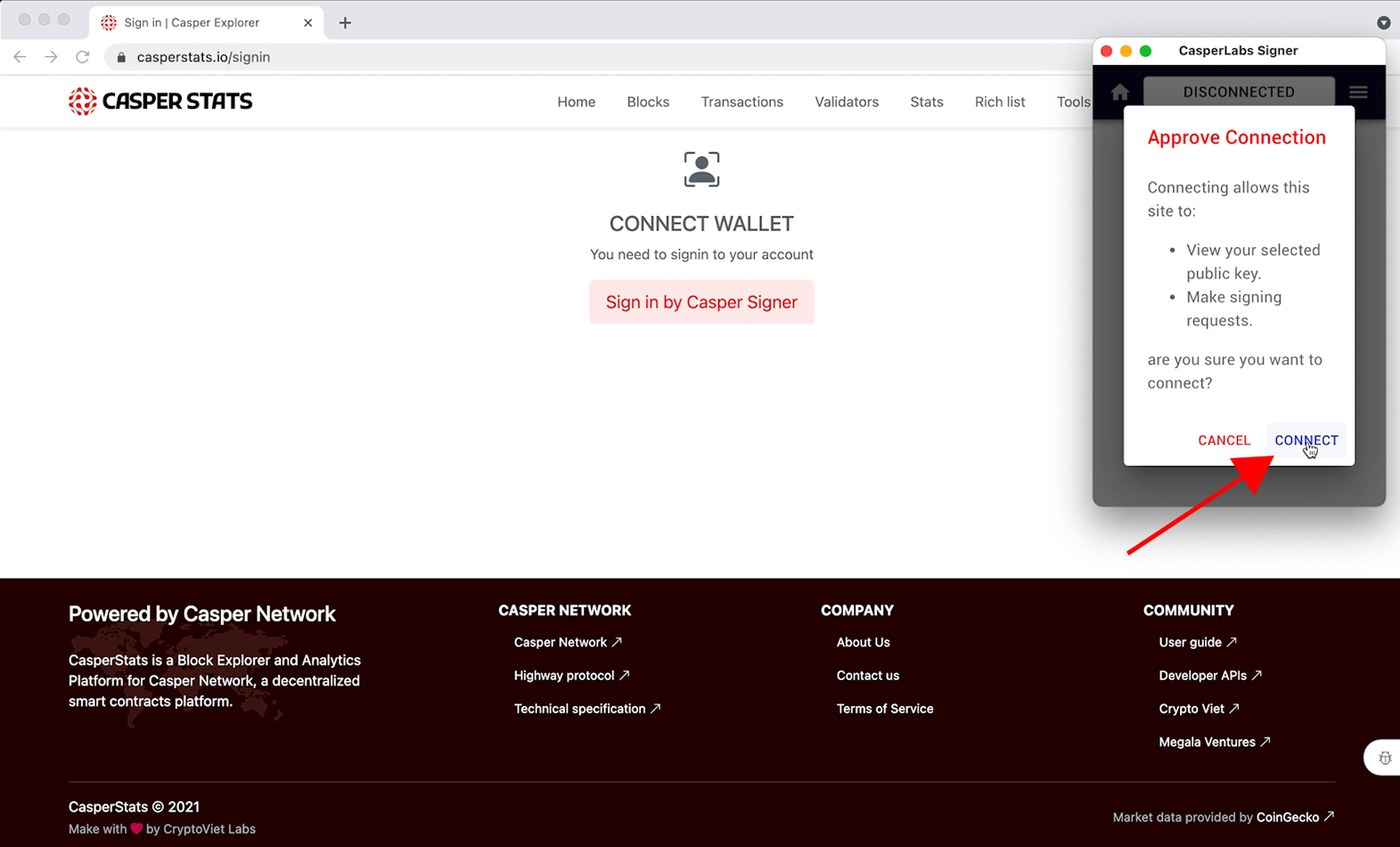Open the Home nav item
The height and width of the screenshot is (847, 1400).
(577, 102)
